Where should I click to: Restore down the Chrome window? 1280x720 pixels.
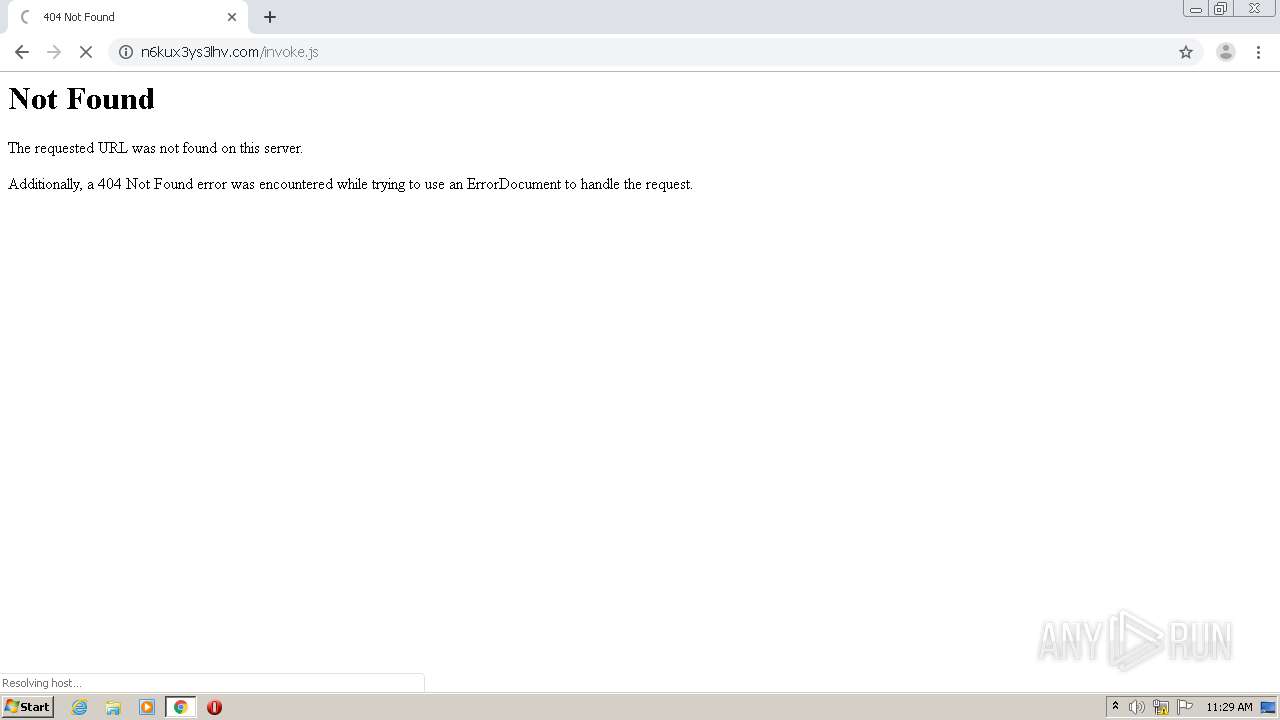(x=1221, y=9)
